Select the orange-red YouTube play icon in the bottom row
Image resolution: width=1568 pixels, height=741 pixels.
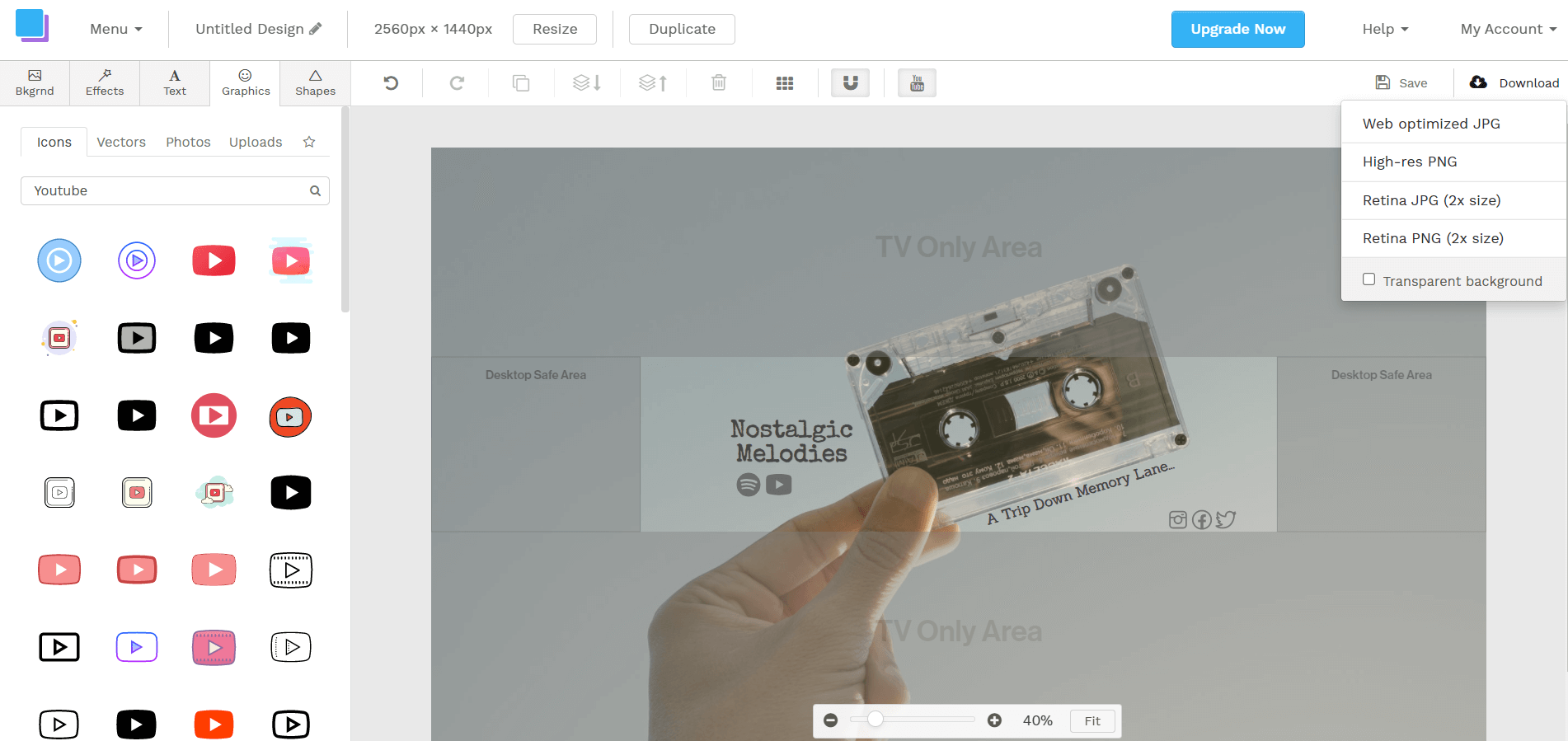[214, 725]
